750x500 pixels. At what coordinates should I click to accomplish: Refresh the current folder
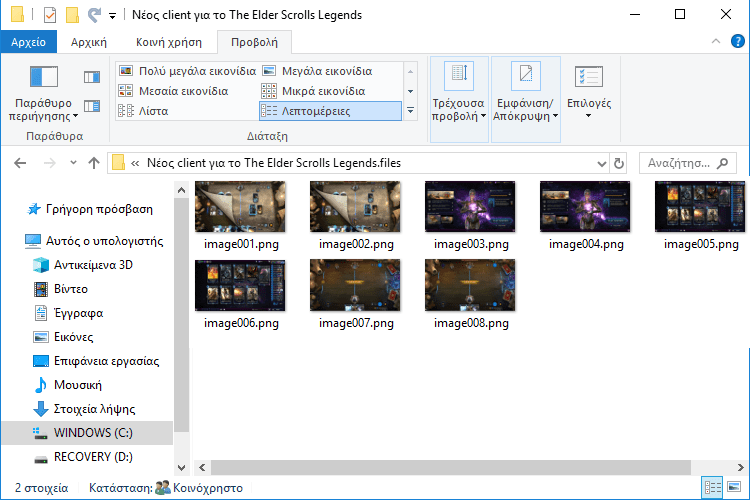pyautogui.click(x=618, y=164)
